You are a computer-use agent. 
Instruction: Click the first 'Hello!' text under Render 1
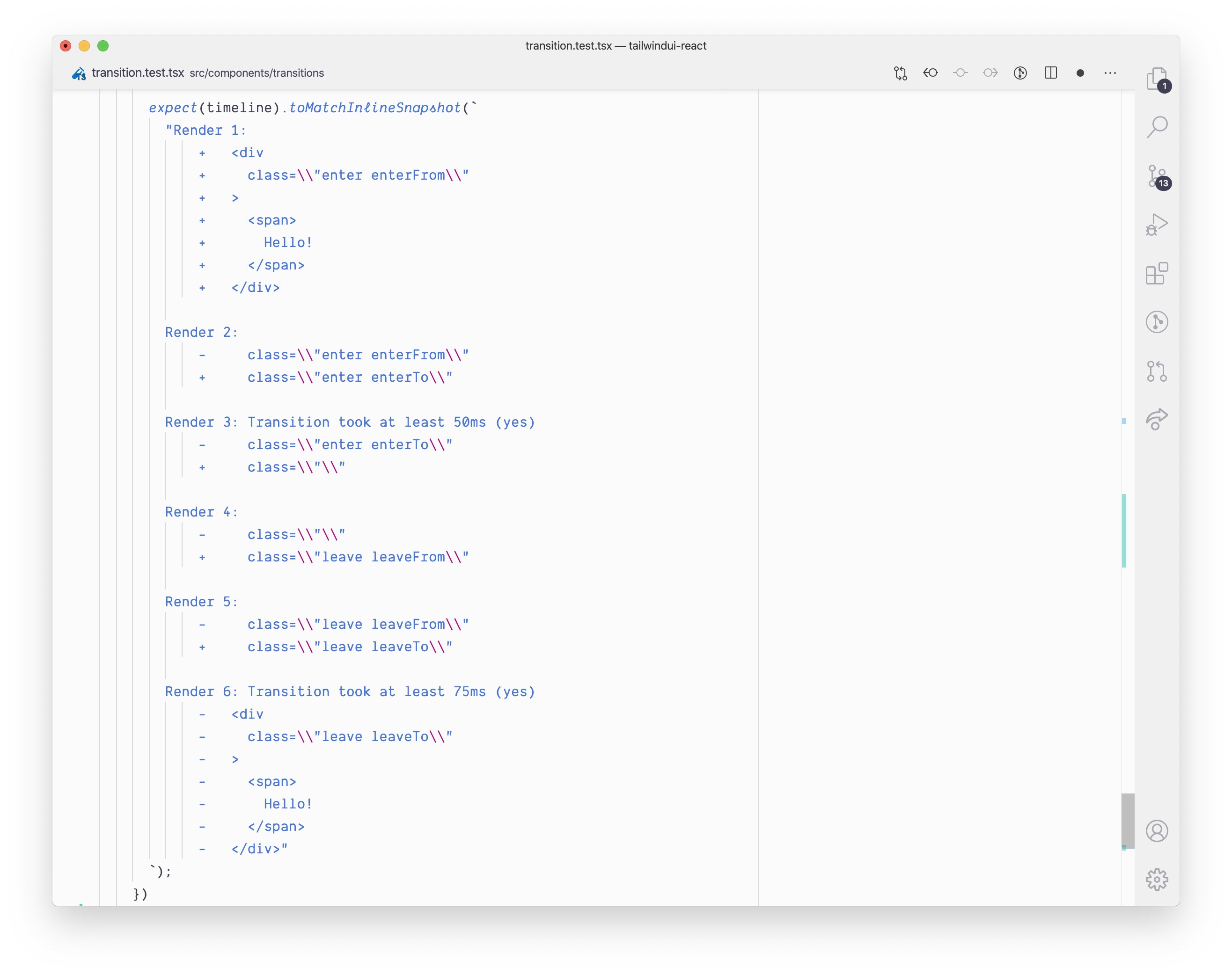(288, 243)
